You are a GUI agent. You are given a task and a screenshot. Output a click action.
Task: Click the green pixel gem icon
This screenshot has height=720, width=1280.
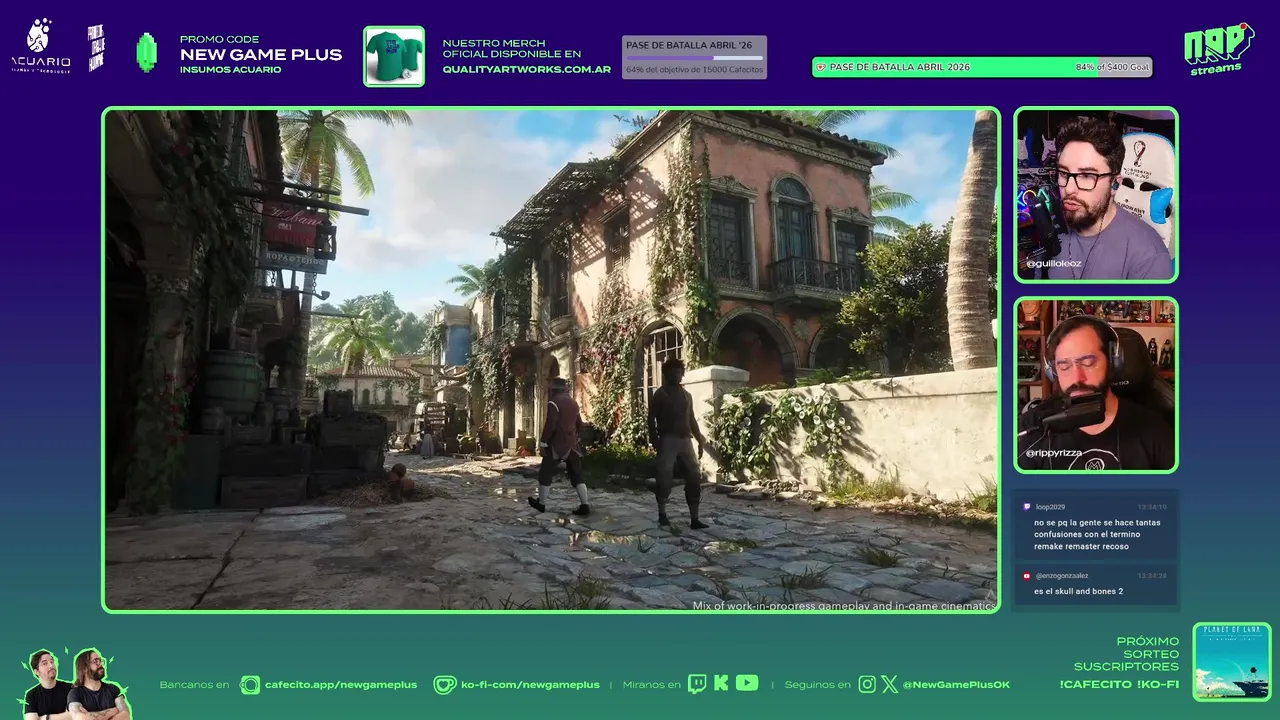pyautogui.click(x=147, y=53)
